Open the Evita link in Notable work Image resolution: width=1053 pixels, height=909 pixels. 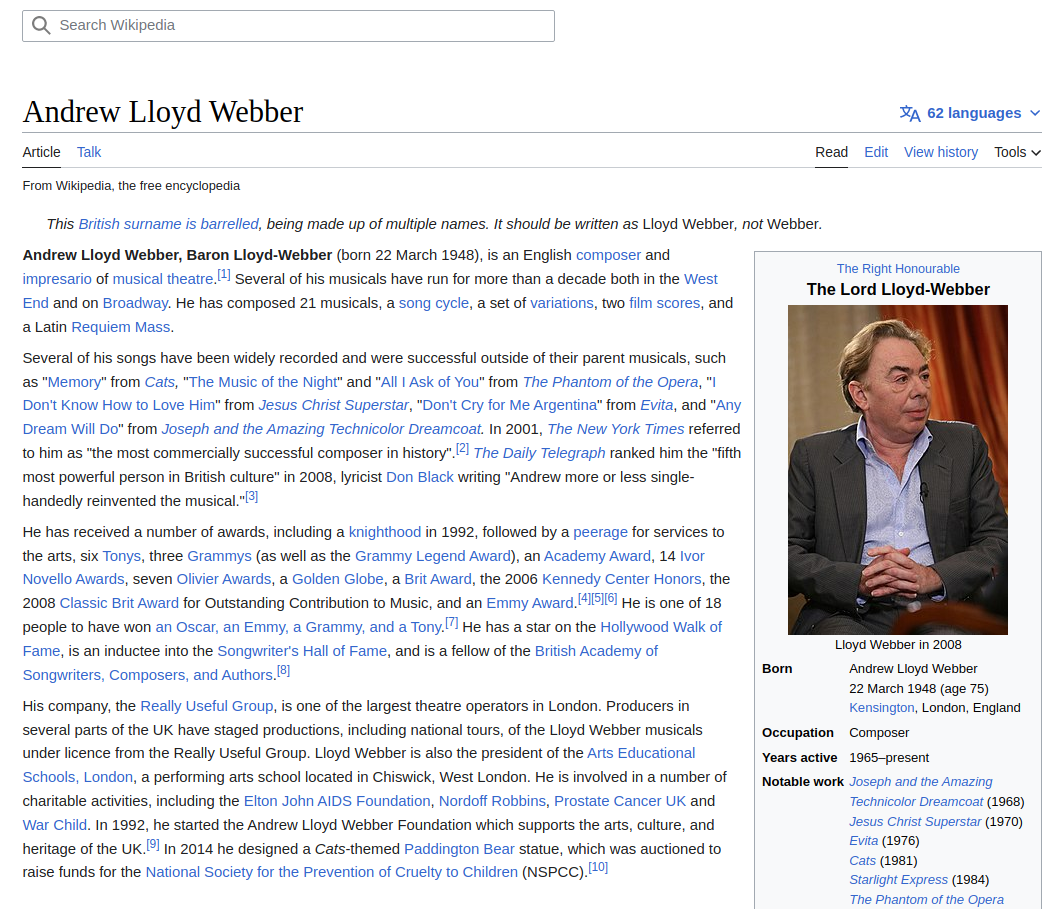[x=864, y=841]
